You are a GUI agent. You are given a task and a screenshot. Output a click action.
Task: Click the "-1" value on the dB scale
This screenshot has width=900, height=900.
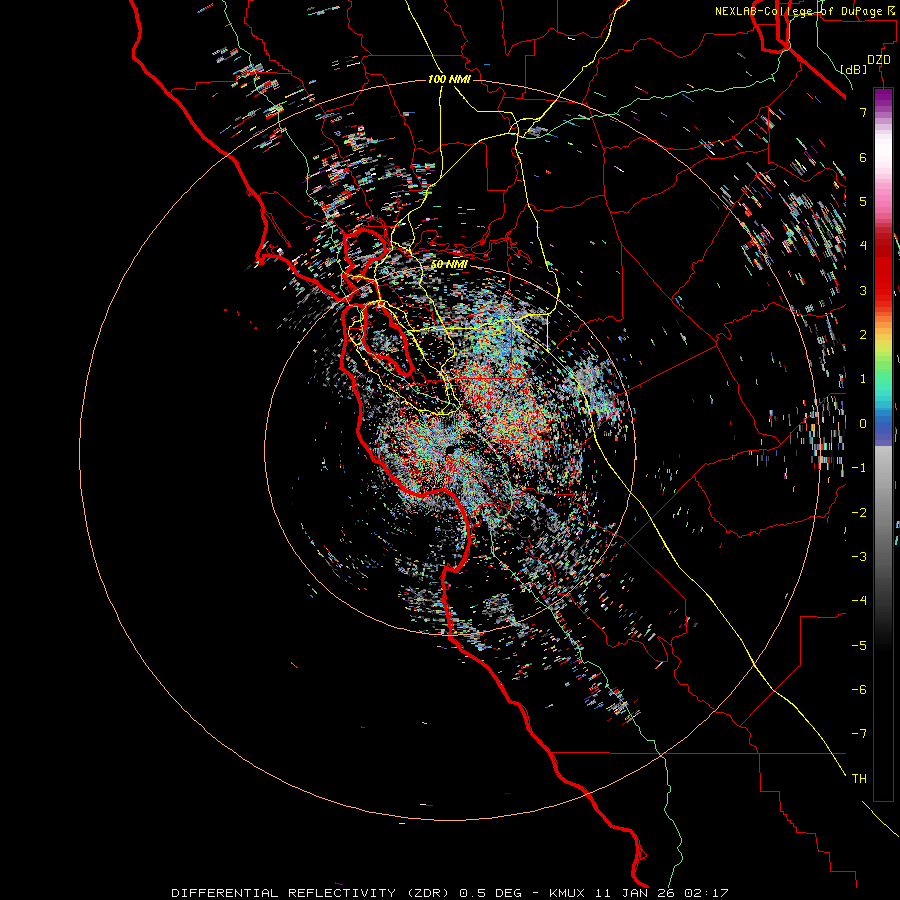point(859,468)
